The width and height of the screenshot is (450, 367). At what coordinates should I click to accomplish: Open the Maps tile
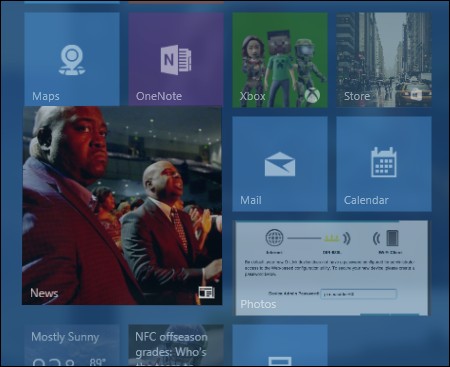click(72, 59)
